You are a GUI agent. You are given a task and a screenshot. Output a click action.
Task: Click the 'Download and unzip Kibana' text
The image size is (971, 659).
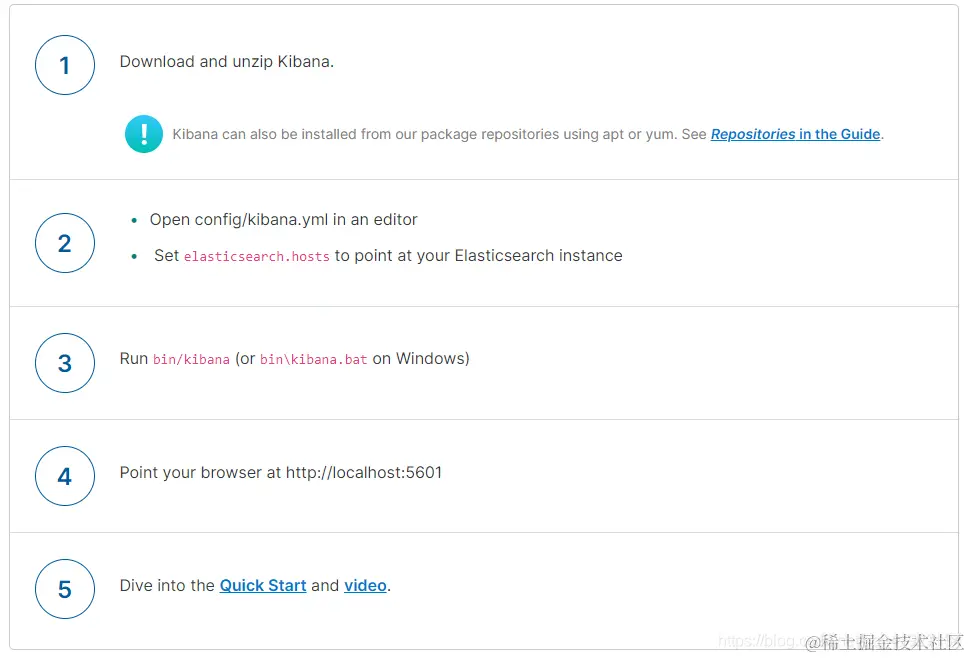tap(226, 61)
